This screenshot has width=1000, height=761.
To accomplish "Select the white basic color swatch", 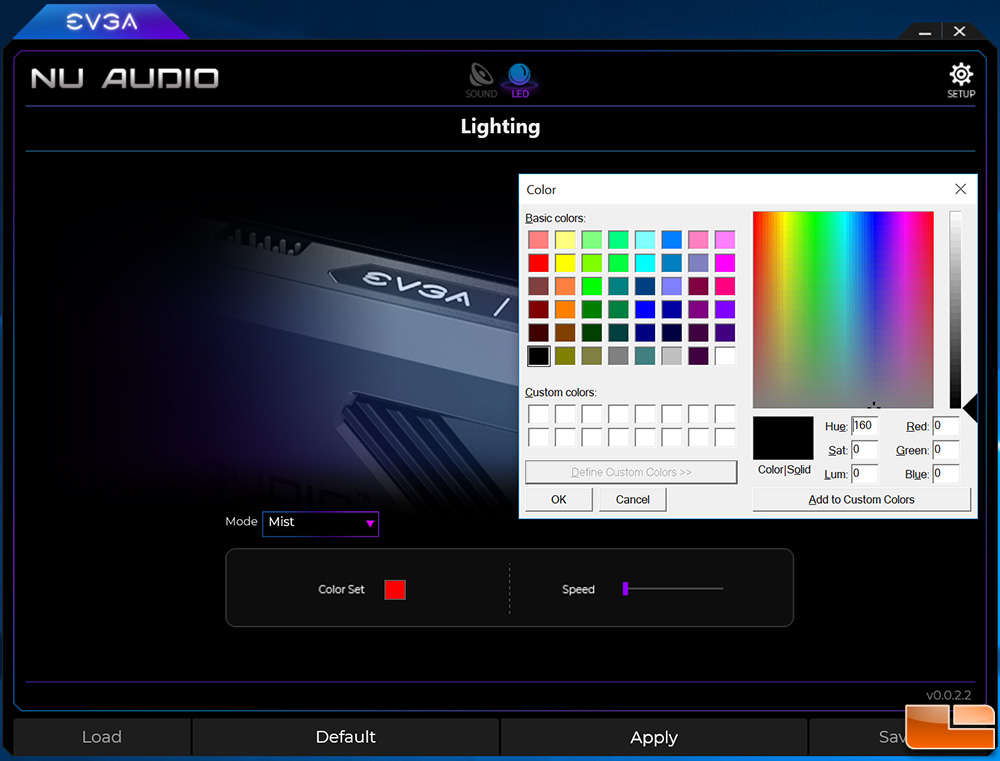I will [x=724, y=356].
